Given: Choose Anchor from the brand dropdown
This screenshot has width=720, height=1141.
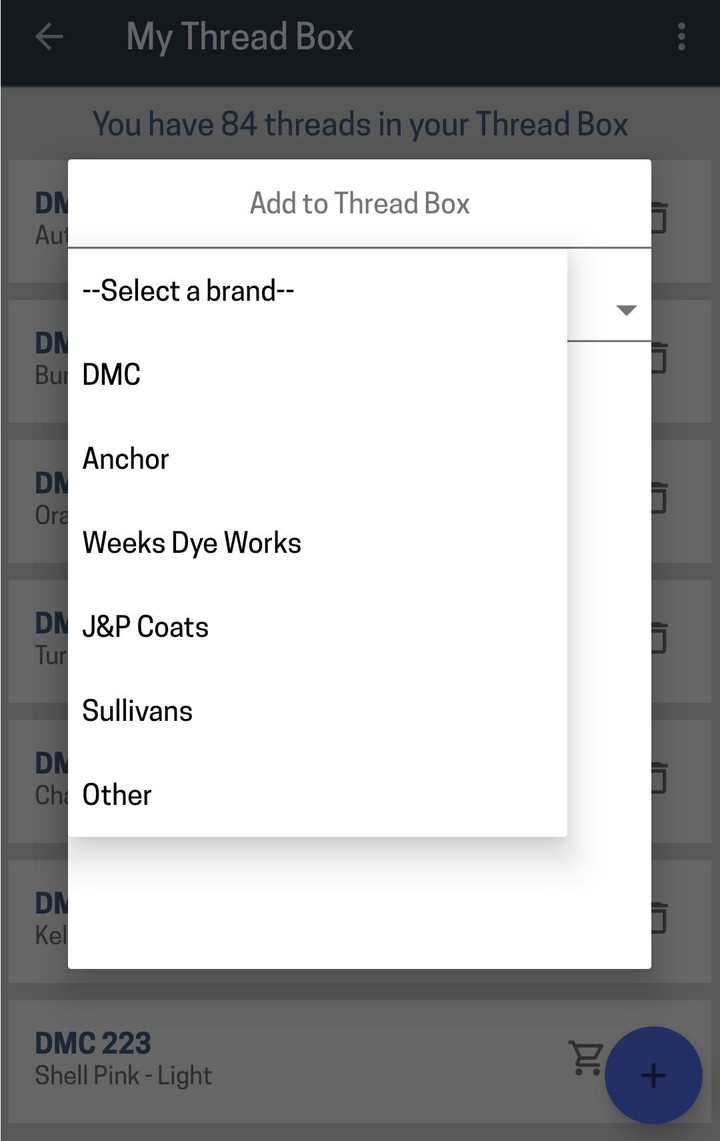Looking at the screenshot, I should pos(125,458).
